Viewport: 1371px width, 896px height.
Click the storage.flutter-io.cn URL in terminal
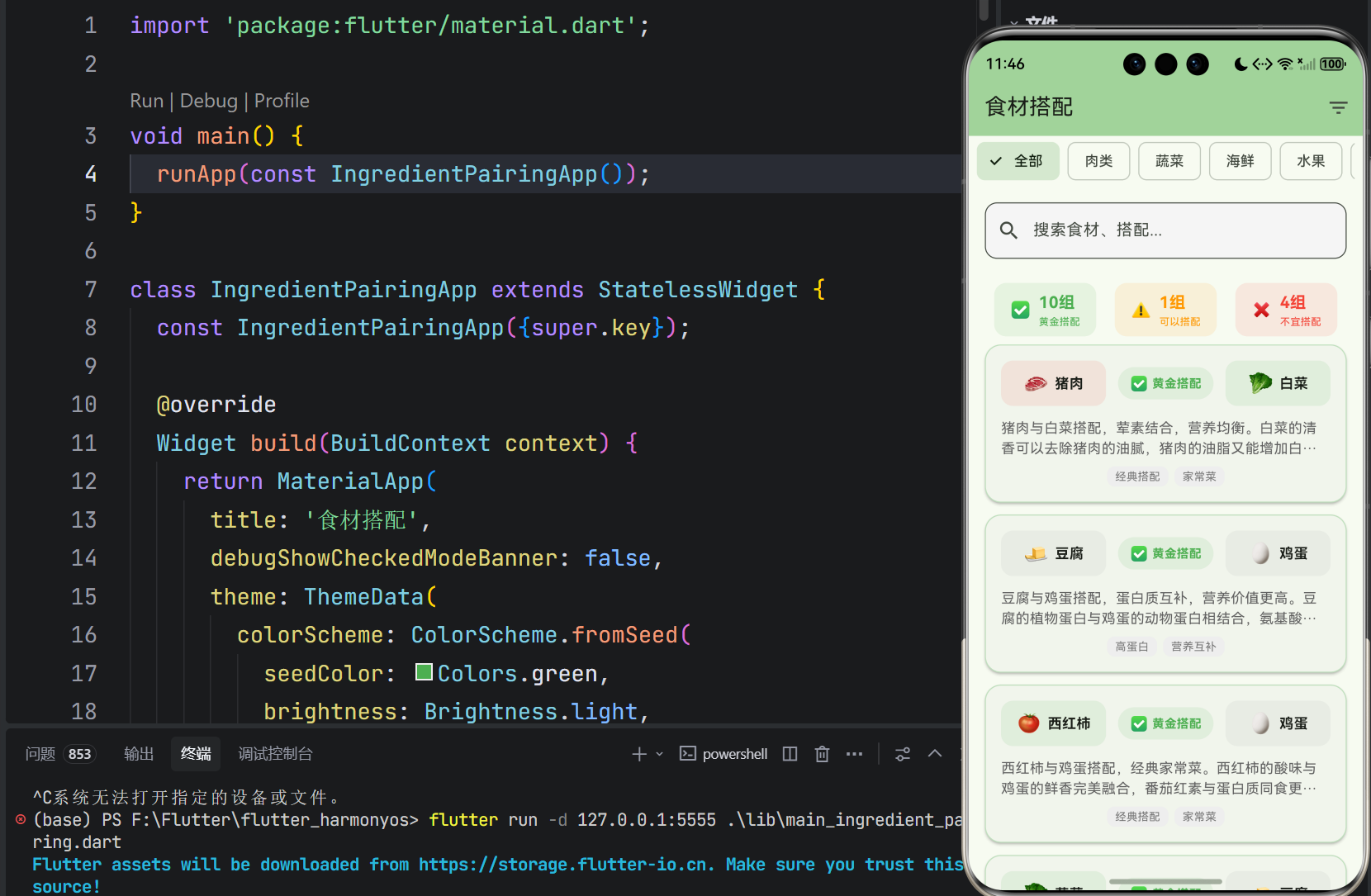click(563, 865)
